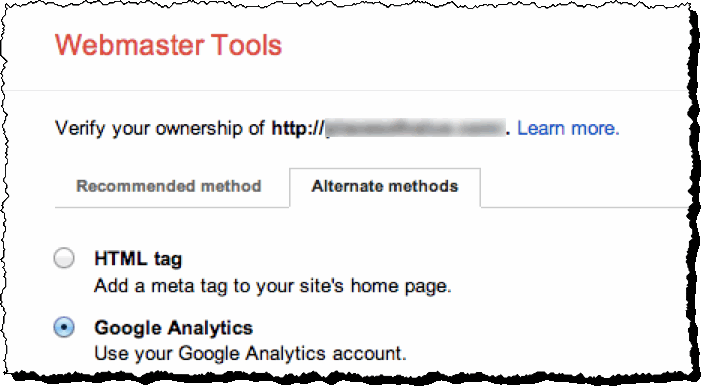Open the Learn more link
This screenshot has height=392, width=708.
pos(568,128)
